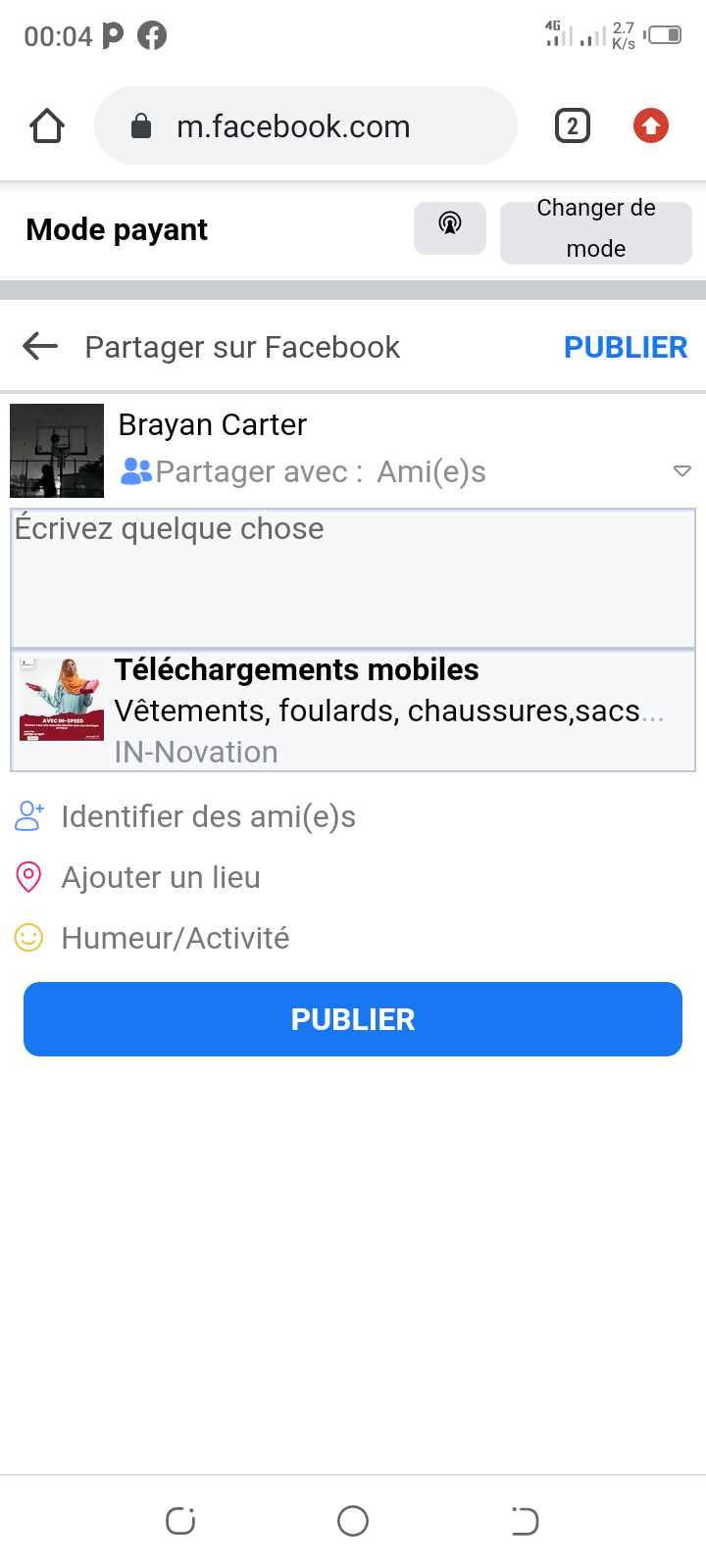Select Identifier des ami(e)s option
This screenshot has width=706, height=1568.
point(208,816)
